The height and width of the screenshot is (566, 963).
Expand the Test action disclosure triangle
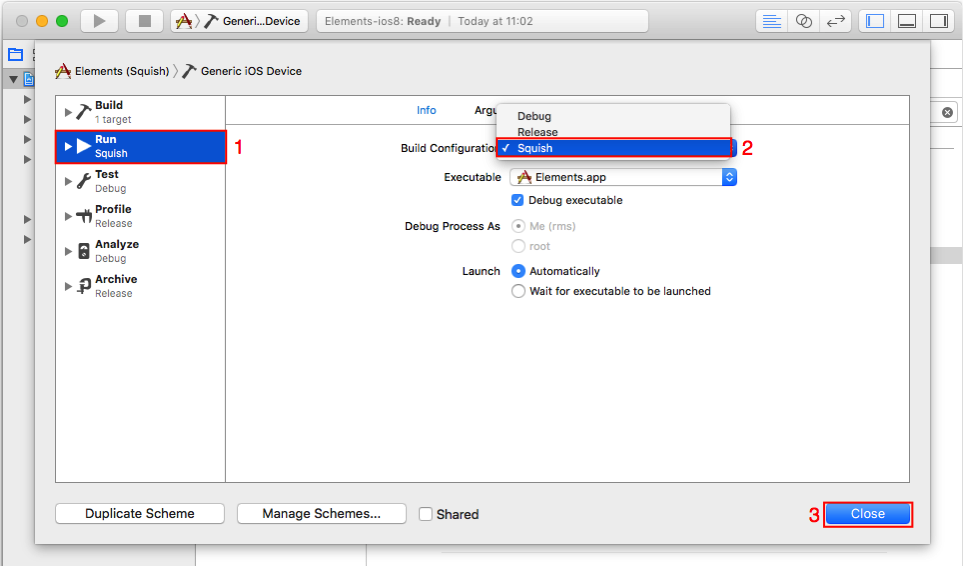[68, 182]
